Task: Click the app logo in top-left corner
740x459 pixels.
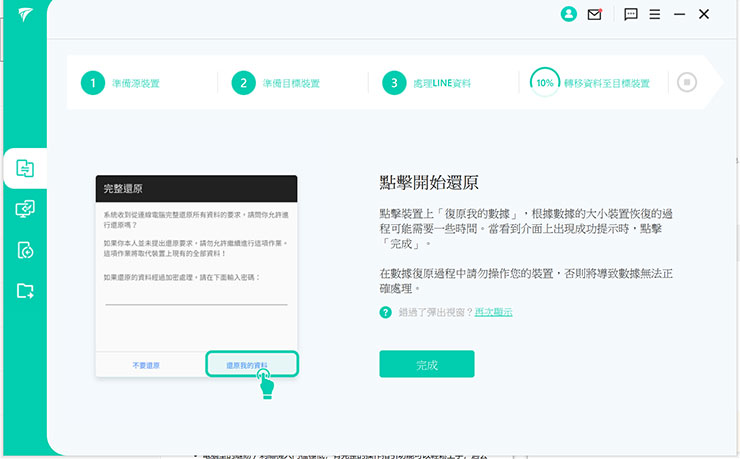Action: [x=24, y=18]
